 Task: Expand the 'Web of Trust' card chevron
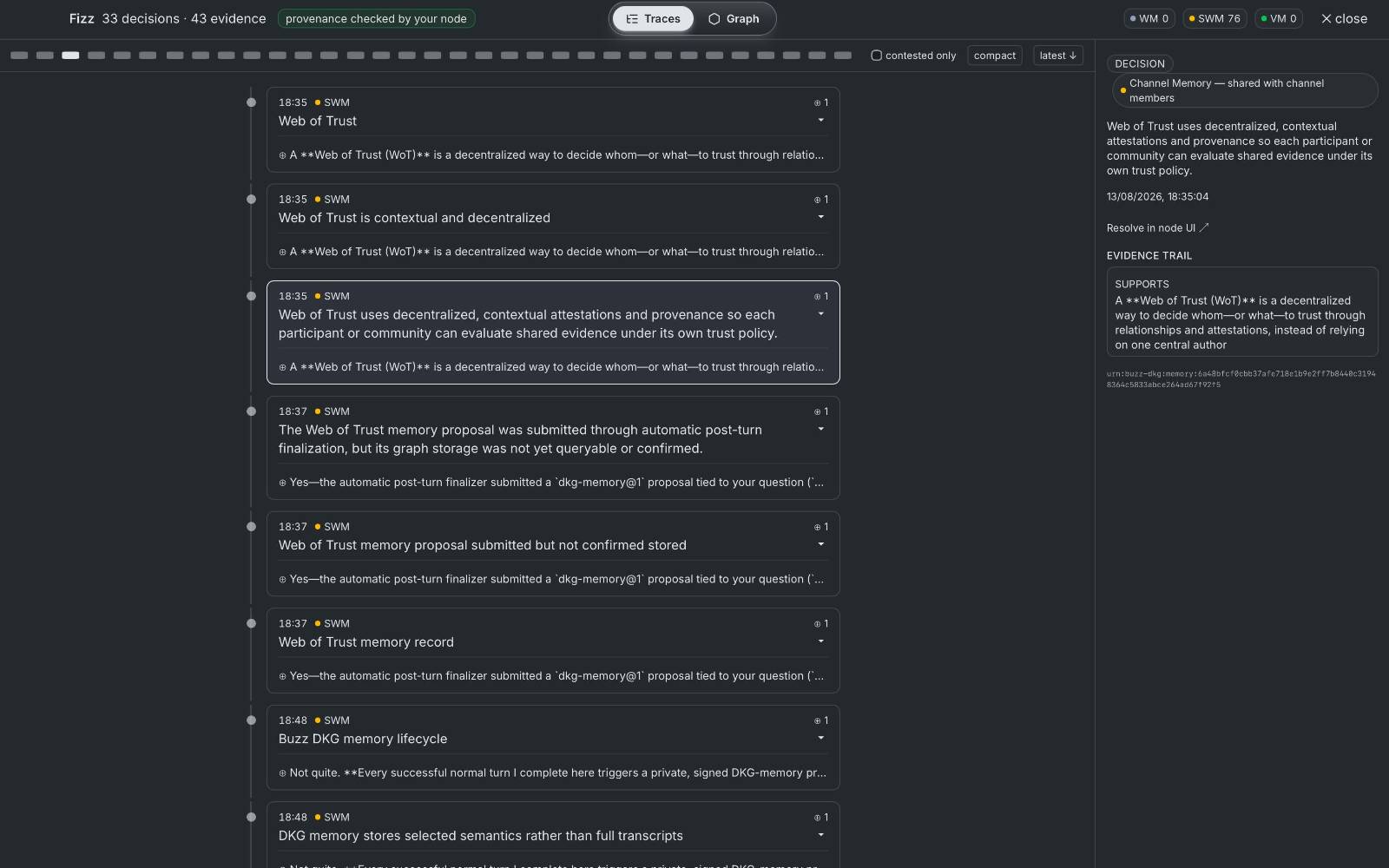(x=821, y=121)
